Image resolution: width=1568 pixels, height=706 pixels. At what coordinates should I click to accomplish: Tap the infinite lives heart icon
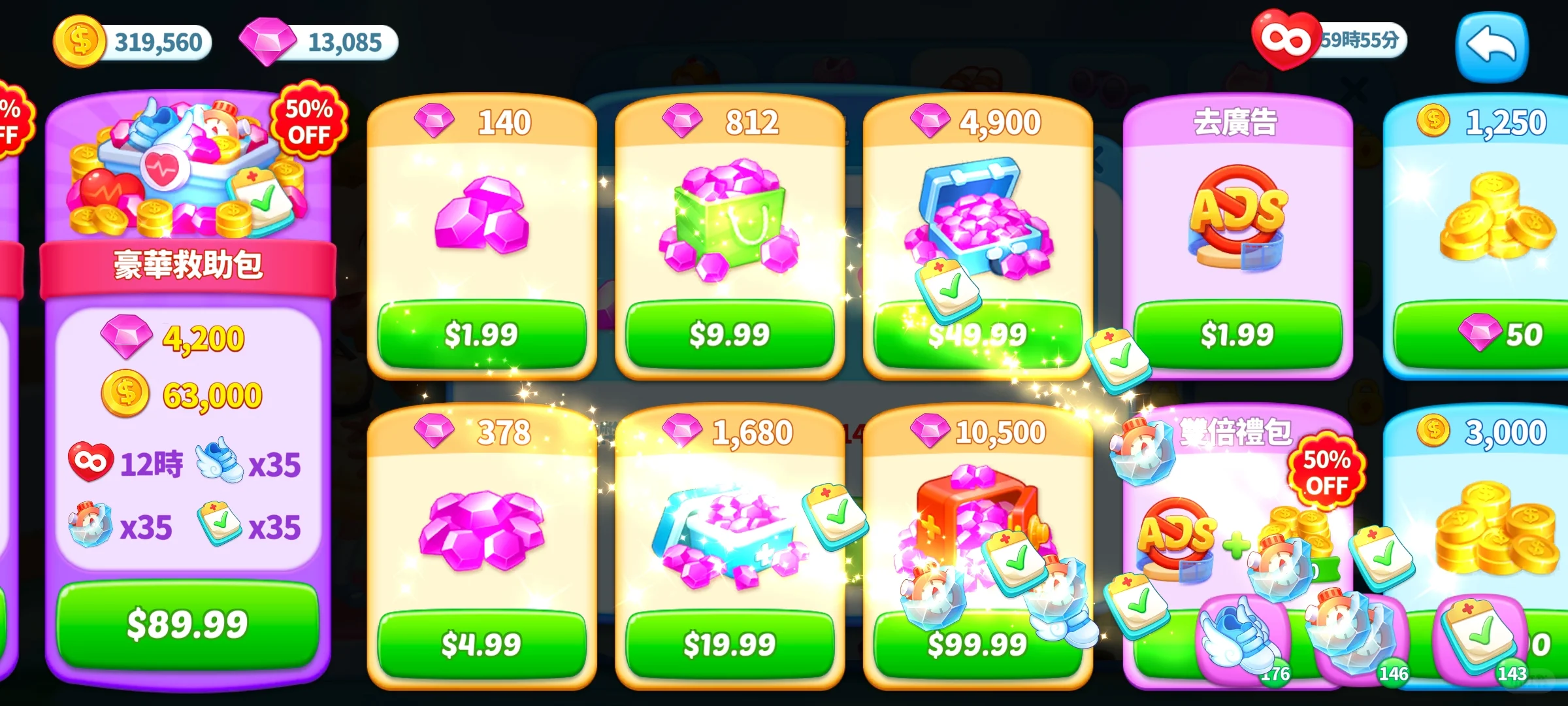pyautogui.click(x=1286, y=39)
